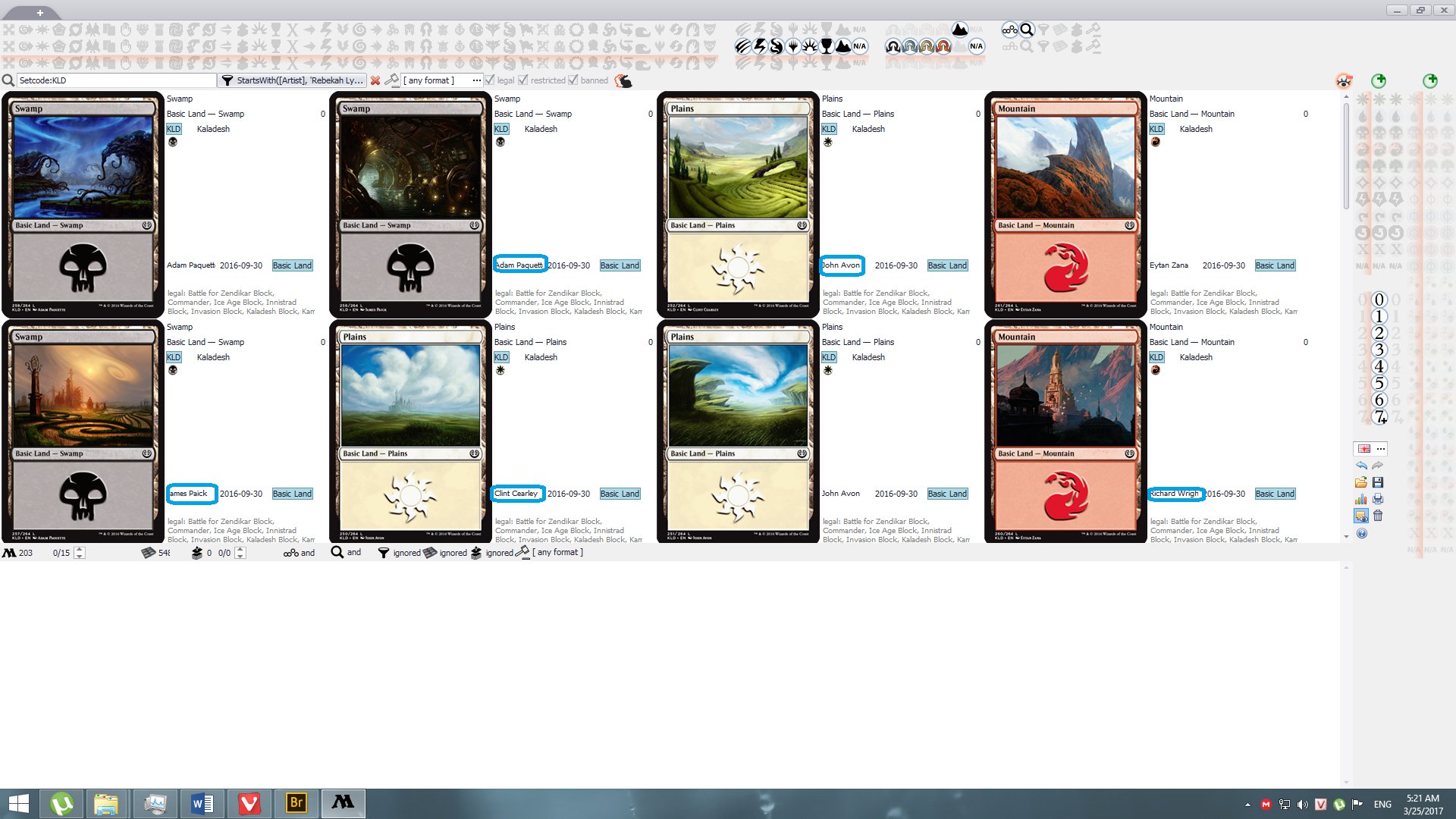
Task: Click the StartsWith Artist filter button
Action: (x=293, y=80)
